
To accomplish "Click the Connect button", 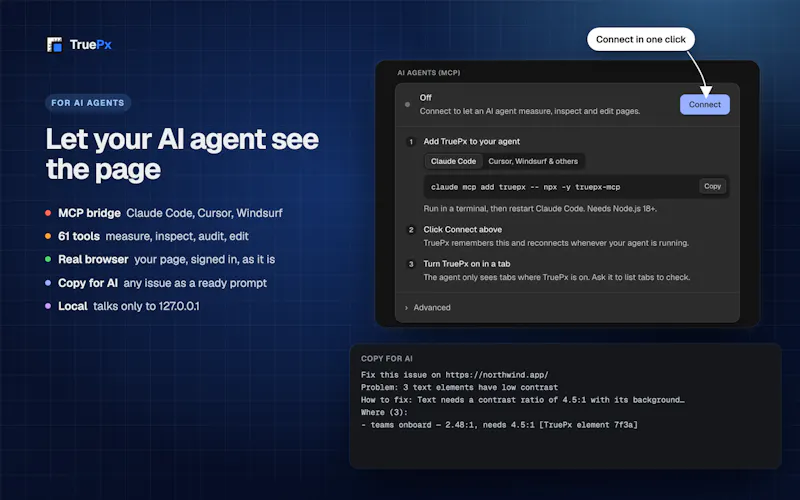I will (x=705, y=105).
